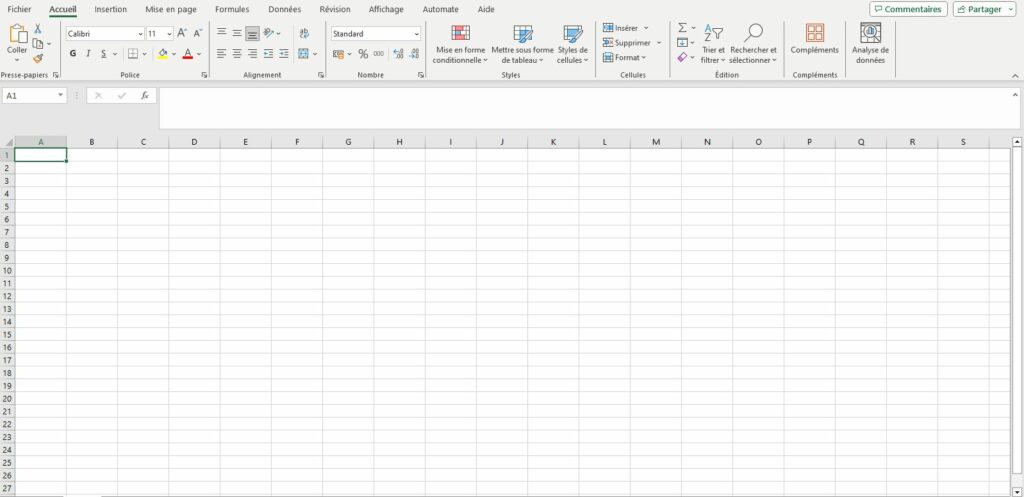
Task: Click the cut scissors icon
Action: 38,29
